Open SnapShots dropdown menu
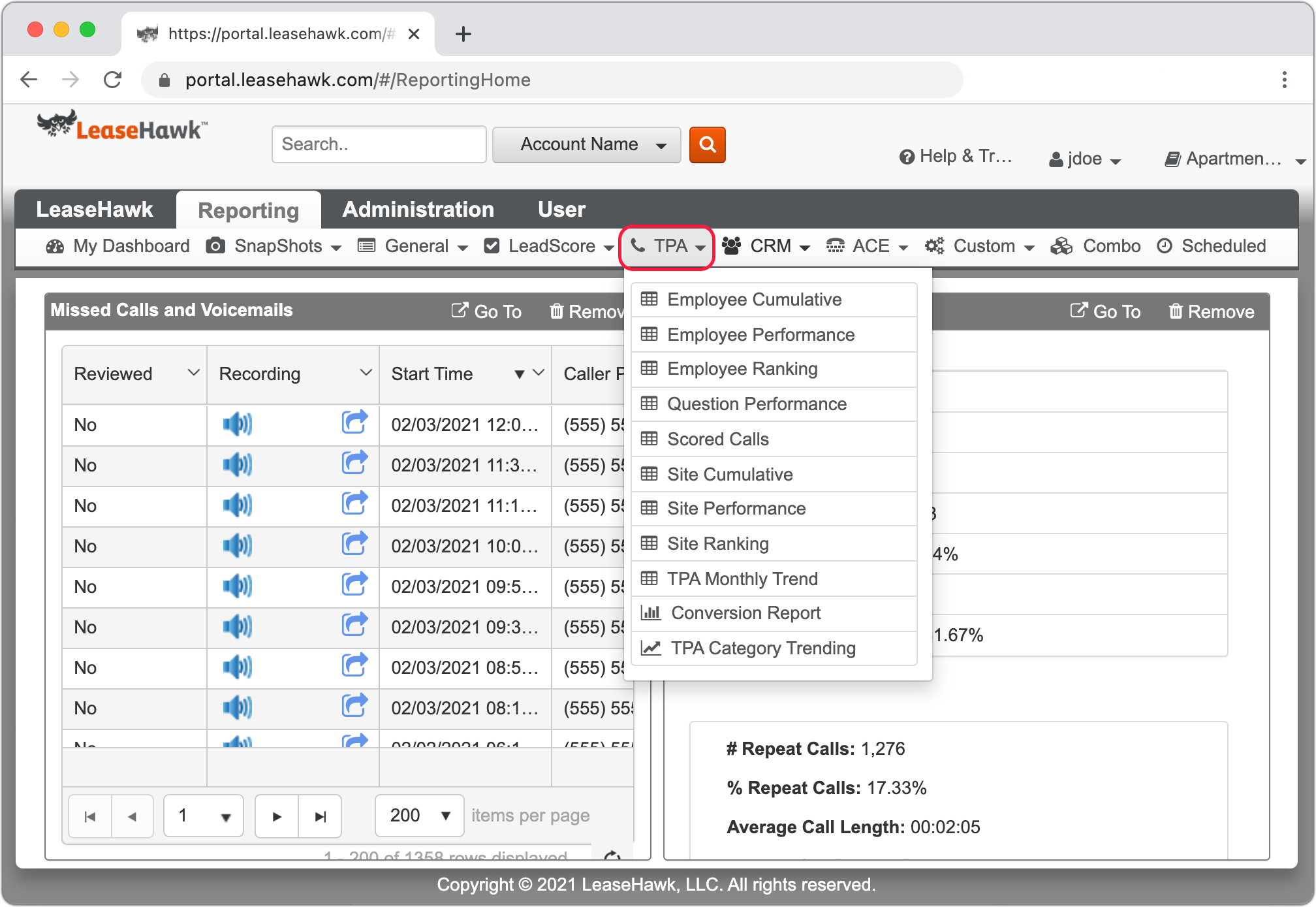 274,246
